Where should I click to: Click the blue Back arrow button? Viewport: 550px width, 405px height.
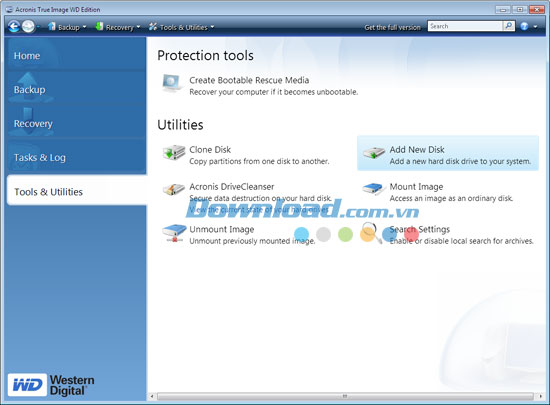point(14,26)
